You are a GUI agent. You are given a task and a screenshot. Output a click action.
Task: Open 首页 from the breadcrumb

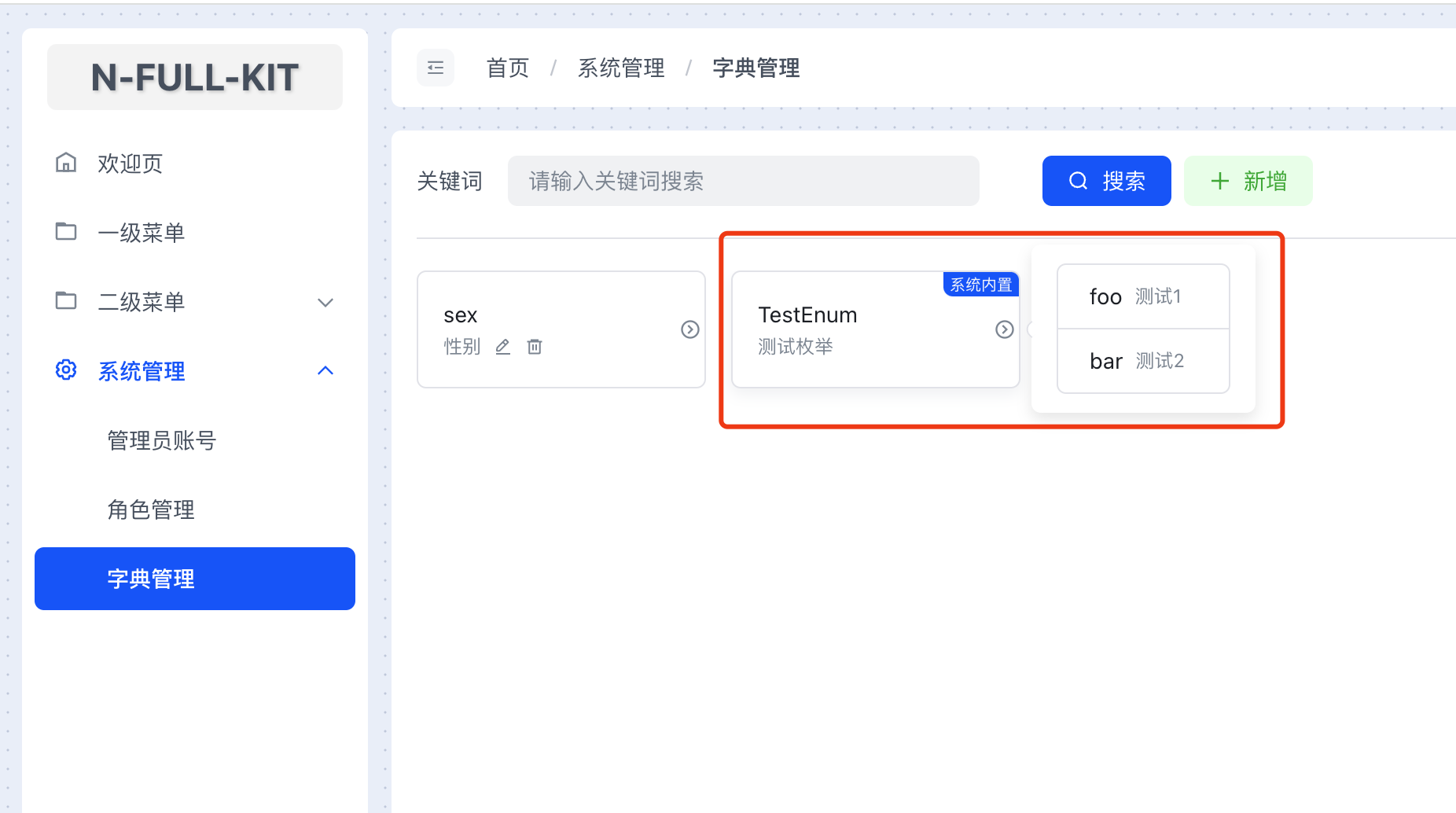506,68
